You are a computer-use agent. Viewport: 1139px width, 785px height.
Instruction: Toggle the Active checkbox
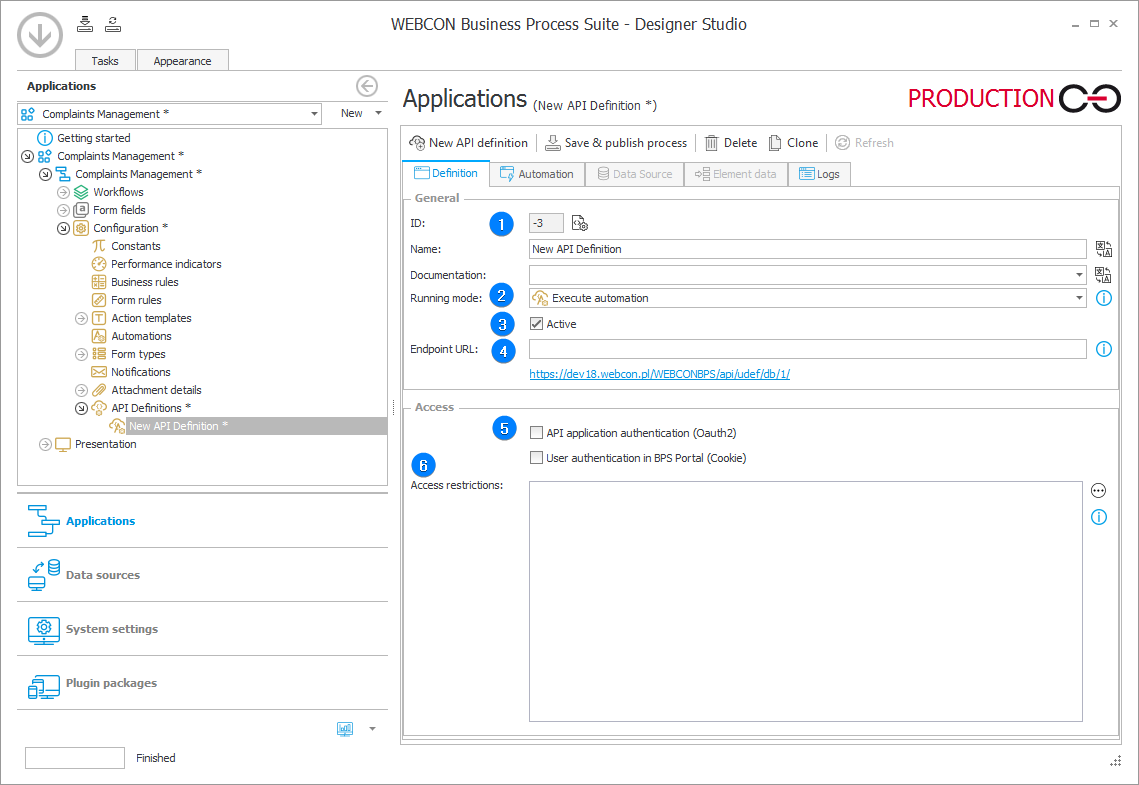[536, 324]
